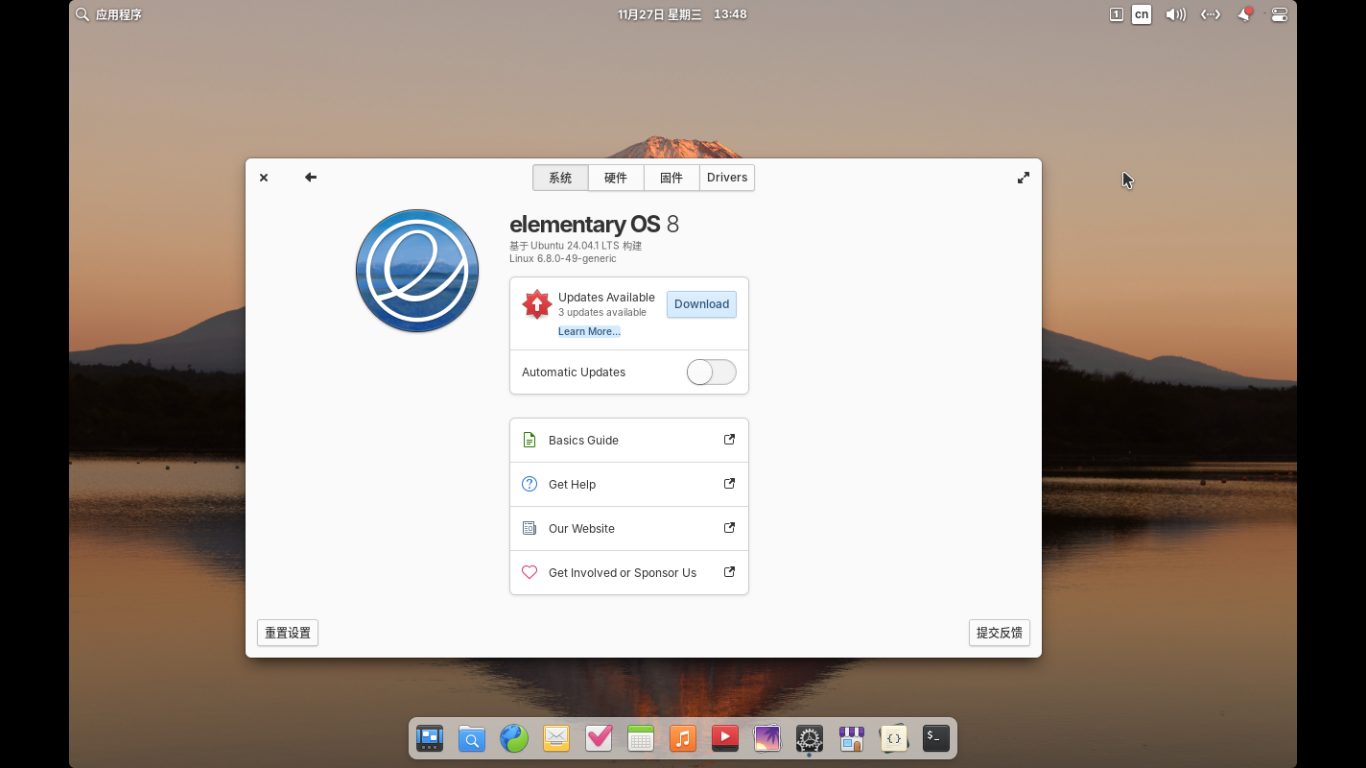
Task: Open Mail from the dock
Action: pos(556,739)
